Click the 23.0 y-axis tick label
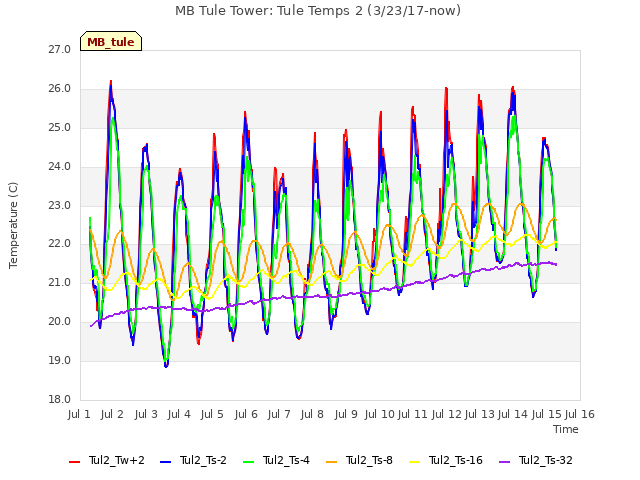Viewport: 640px width, 480px height. (x=60, y=205)
